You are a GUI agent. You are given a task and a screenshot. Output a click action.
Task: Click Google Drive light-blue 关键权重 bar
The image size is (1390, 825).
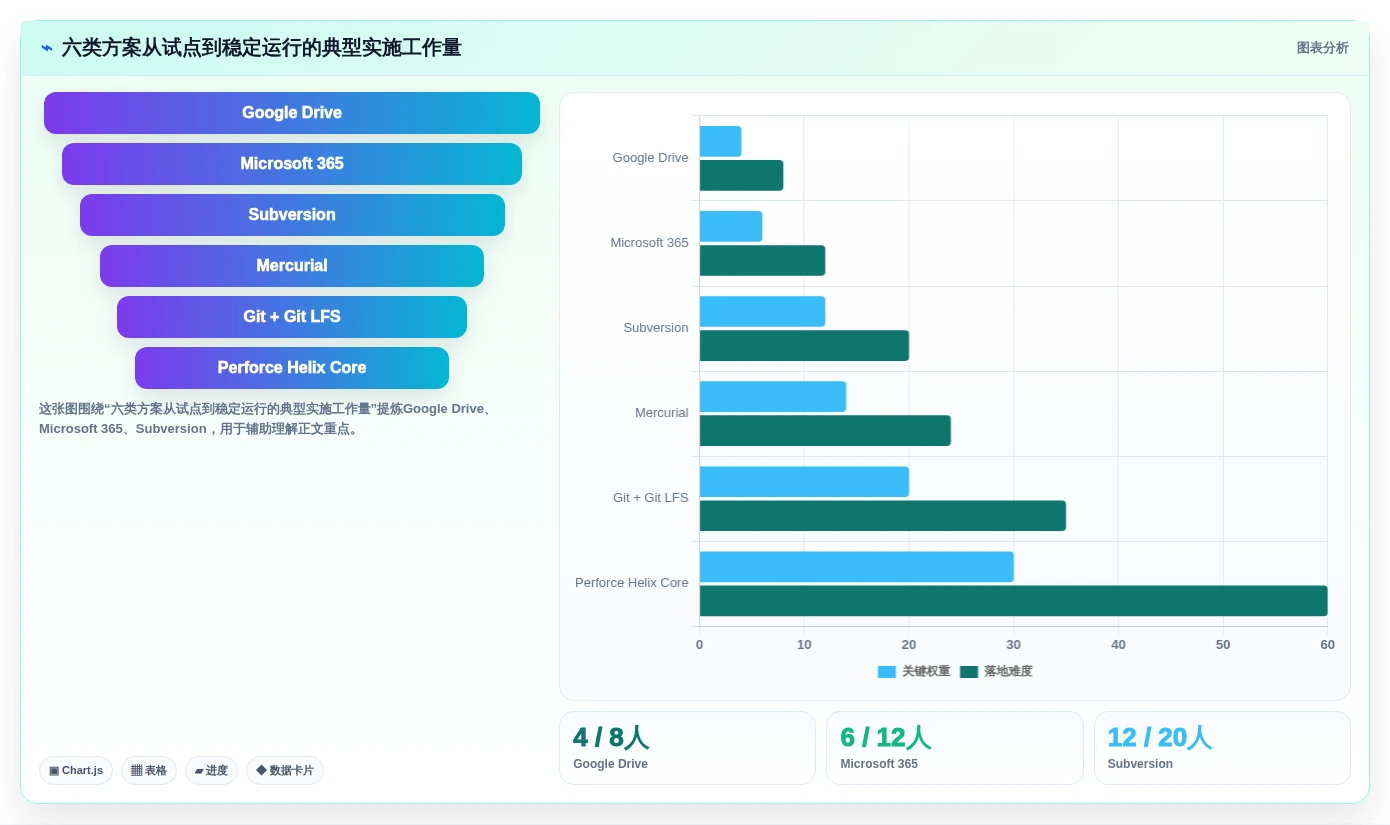point(720,141)
